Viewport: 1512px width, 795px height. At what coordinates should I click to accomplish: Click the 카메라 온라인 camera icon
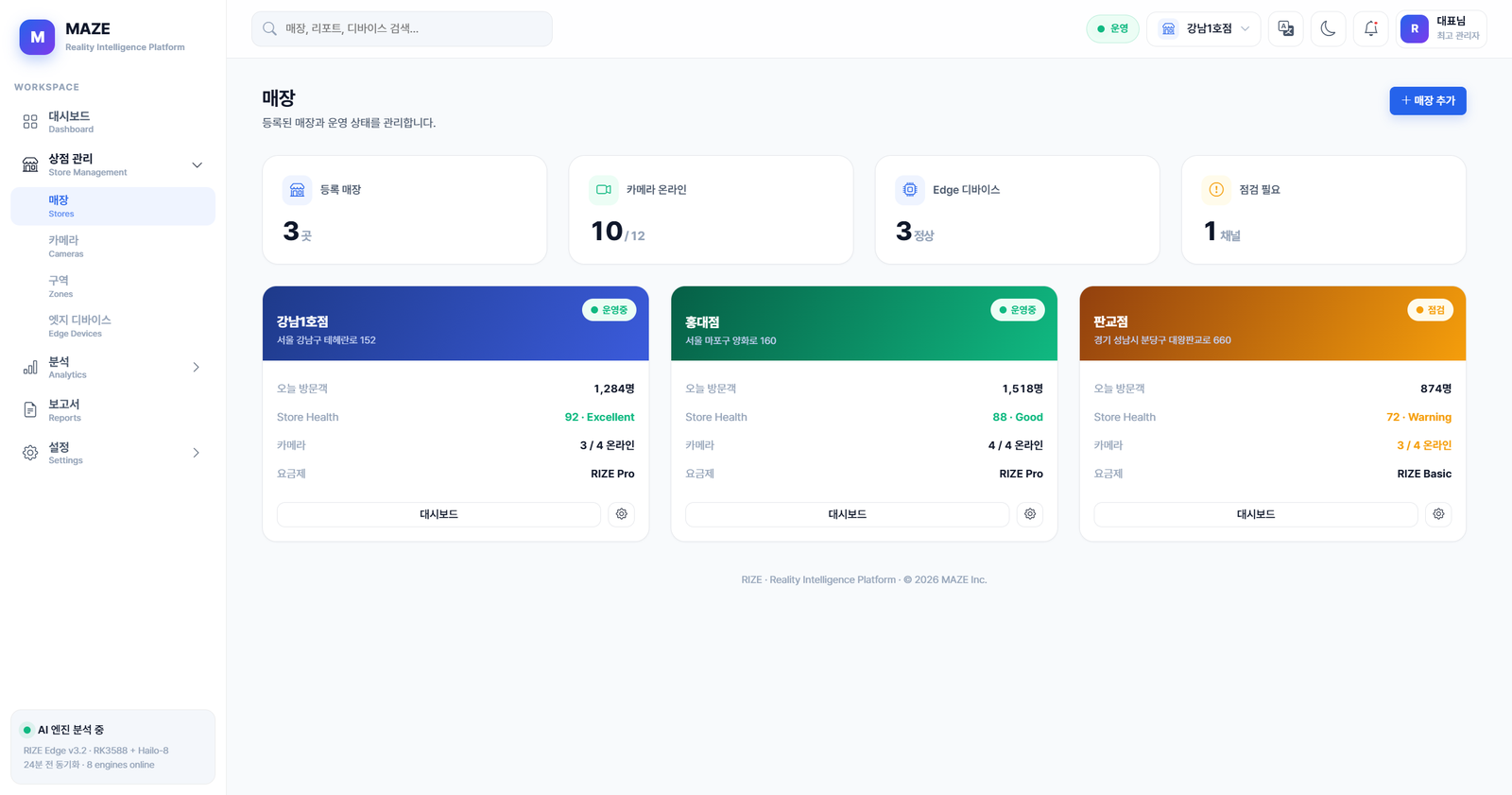pos(604,190)
